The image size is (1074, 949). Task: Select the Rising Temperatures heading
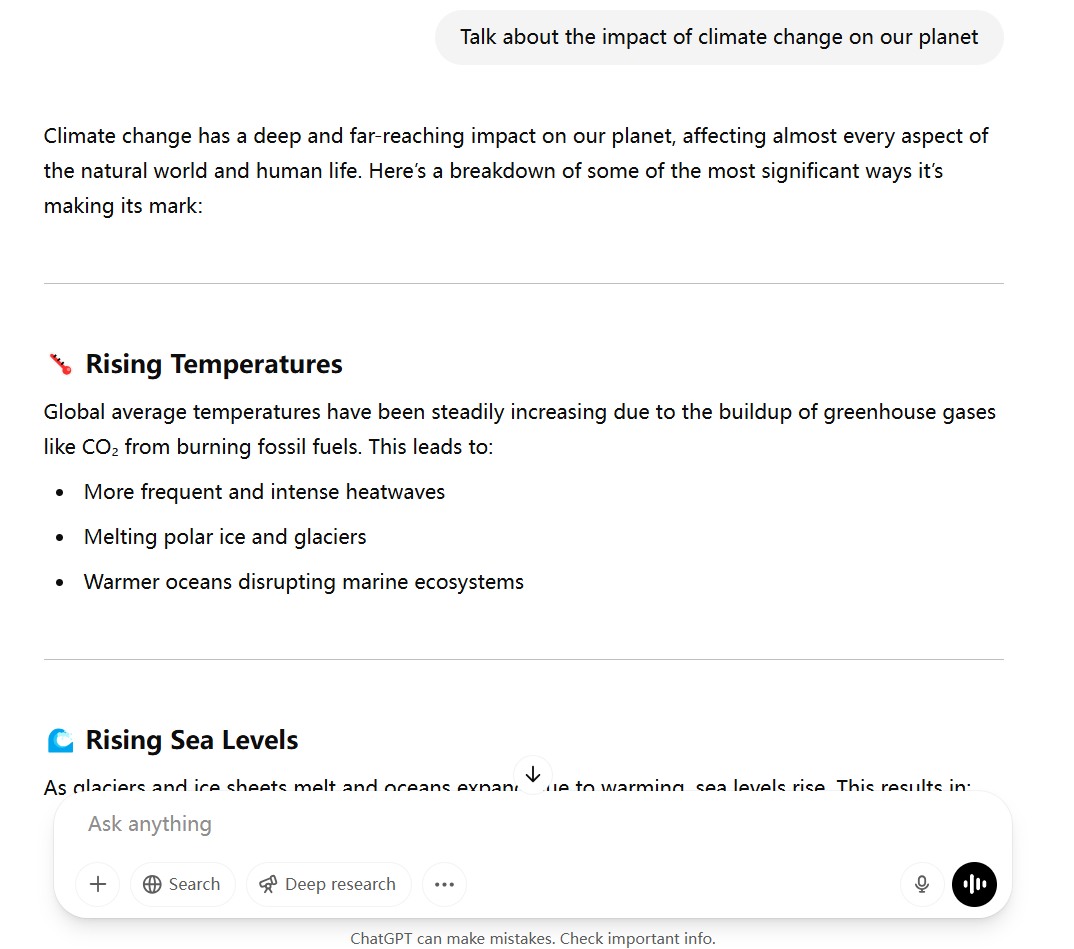coord(214,364)
